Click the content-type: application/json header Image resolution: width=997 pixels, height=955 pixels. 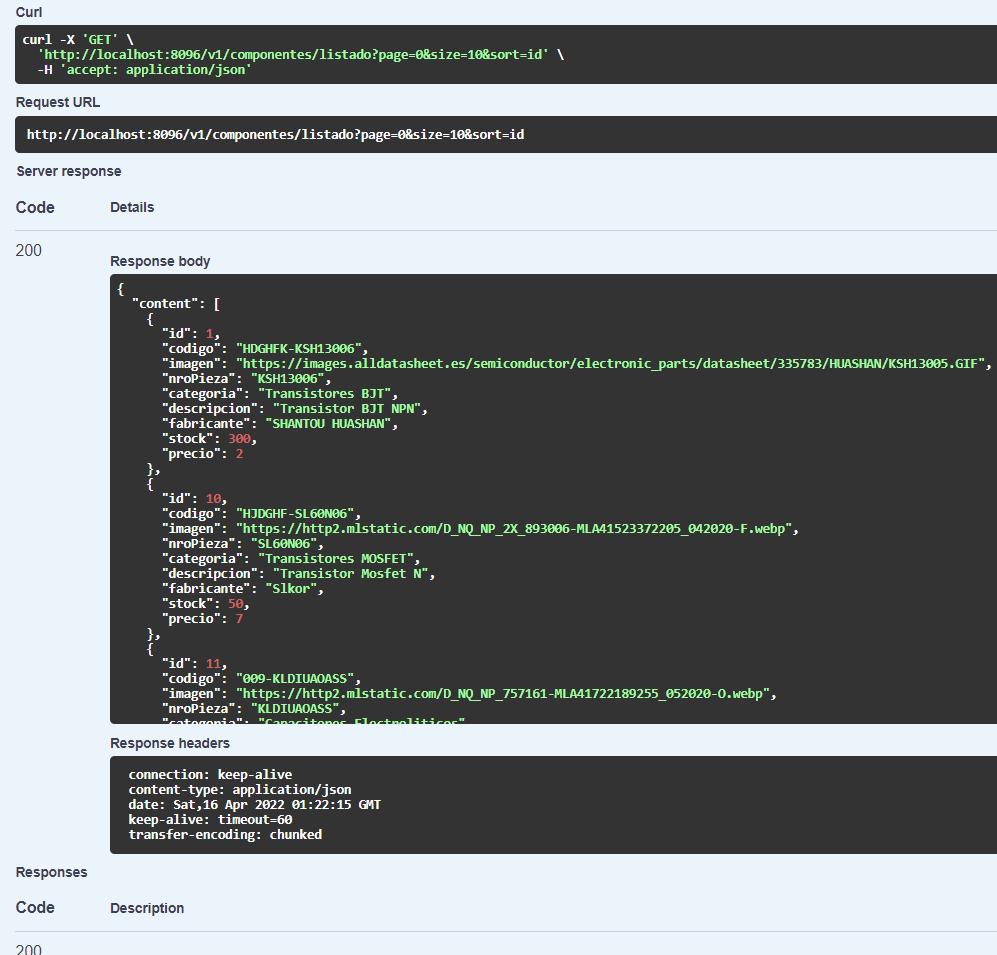240,790
